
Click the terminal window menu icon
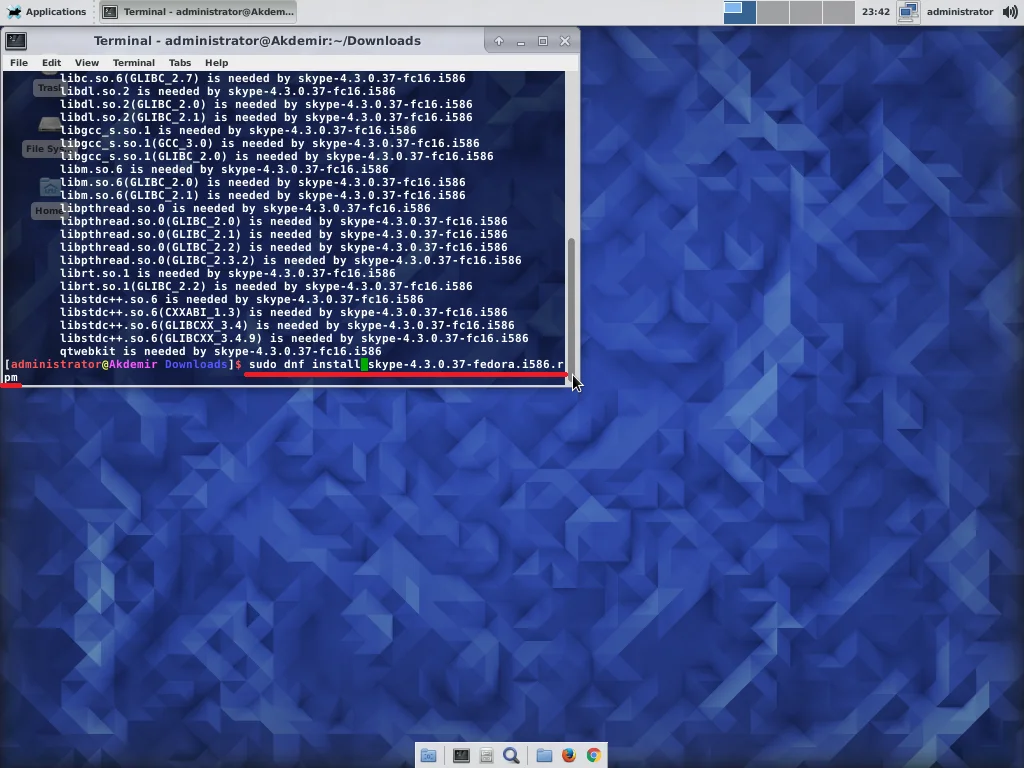pyautogui.click(x=16, y=40)
